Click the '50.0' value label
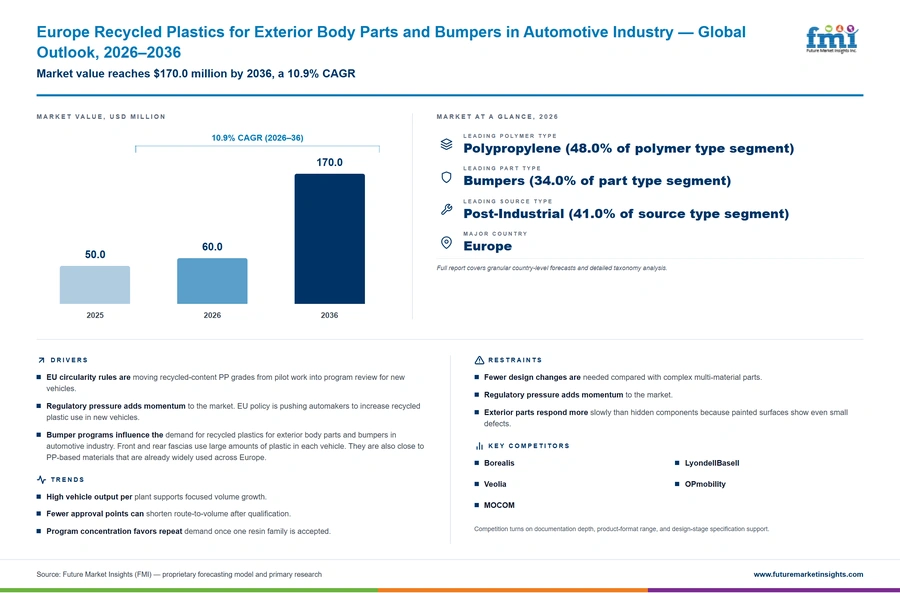 click(x=95, y=254)
